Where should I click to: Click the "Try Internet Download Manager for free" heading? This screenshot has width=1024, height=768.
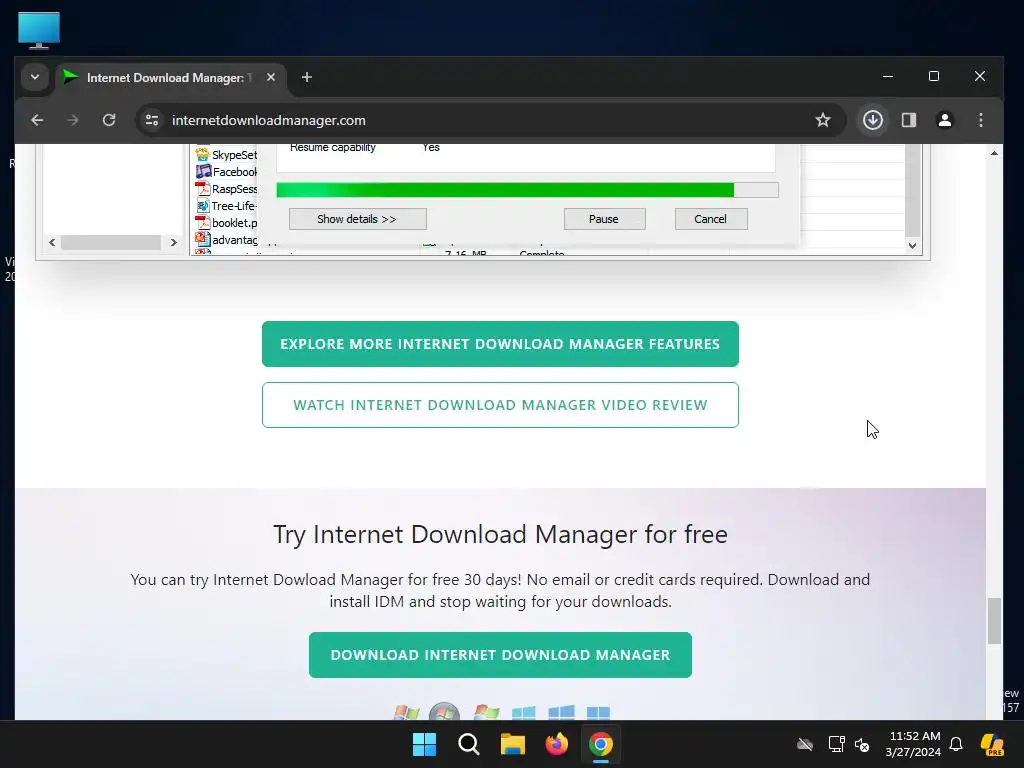[x=500, y=534]
